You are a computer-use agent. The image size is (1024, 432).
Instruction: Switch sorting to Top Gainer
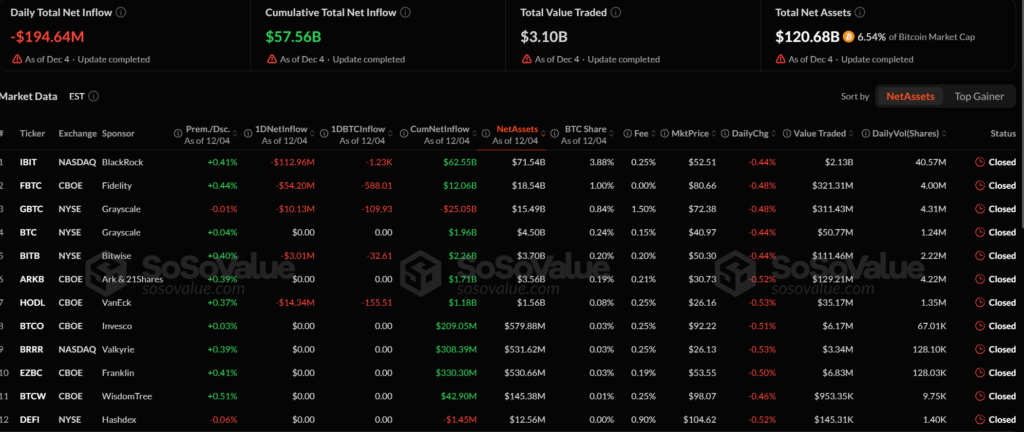[977, 97]
